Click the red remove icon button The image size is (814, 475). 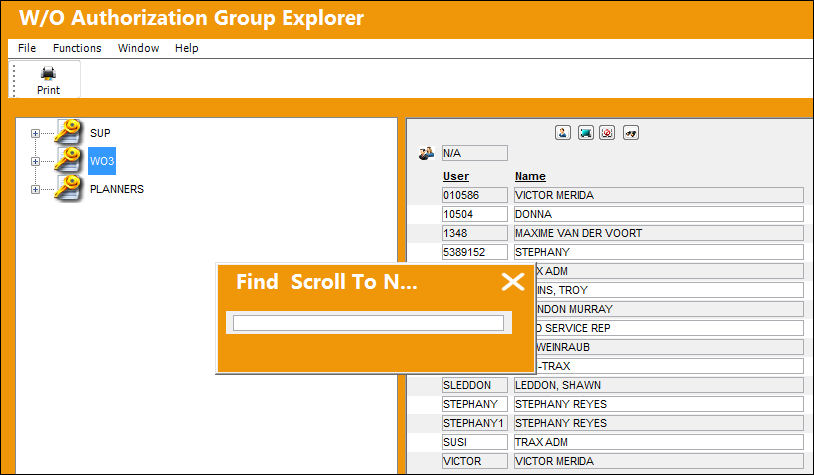(607, 133)
